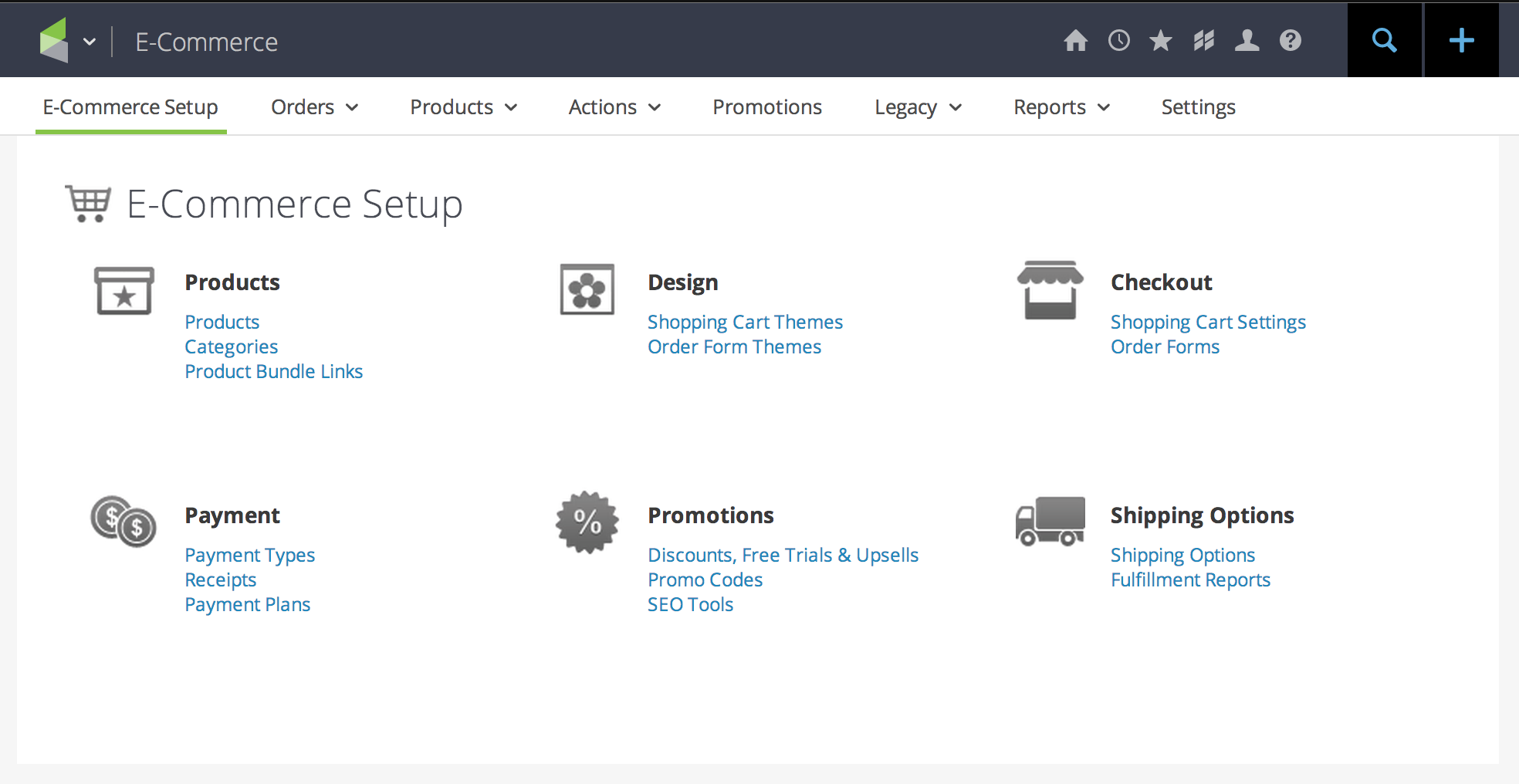Open the Shopping Cart Themes link
The image size is (1519, 784).
point(745,322)
